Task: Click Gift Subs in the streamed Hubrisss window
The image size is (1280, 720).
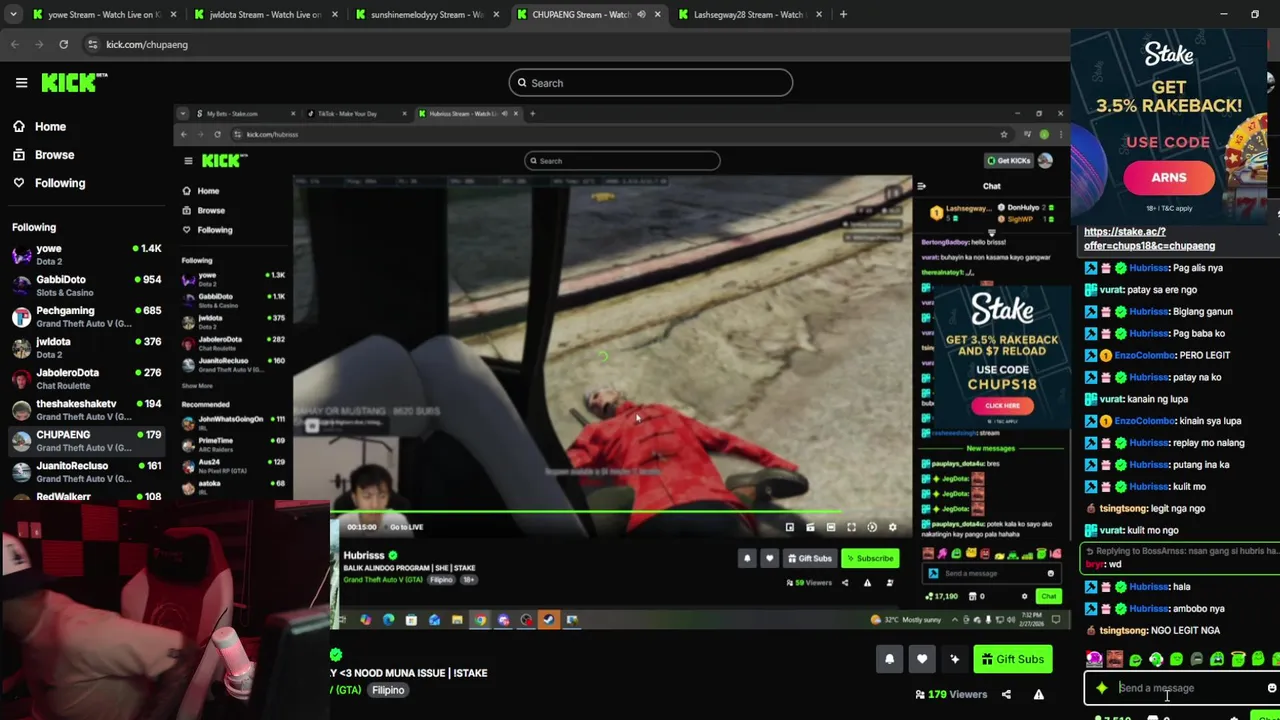Action: click(x=810, y=558)
